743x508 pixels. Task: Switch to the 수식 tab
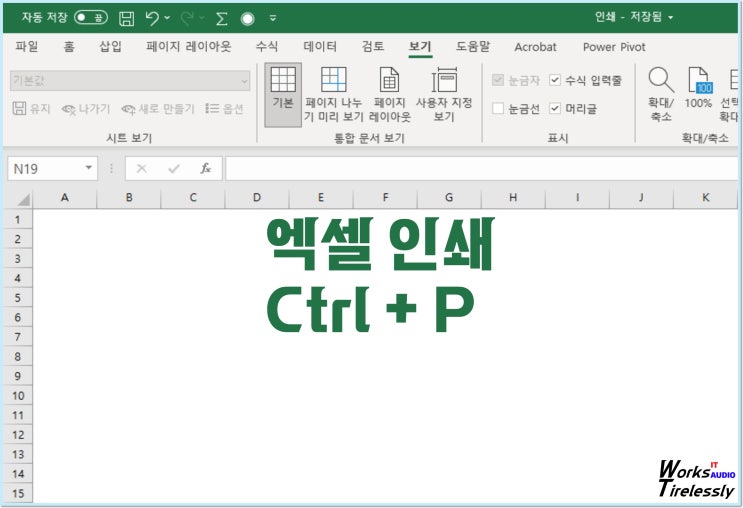266,46
